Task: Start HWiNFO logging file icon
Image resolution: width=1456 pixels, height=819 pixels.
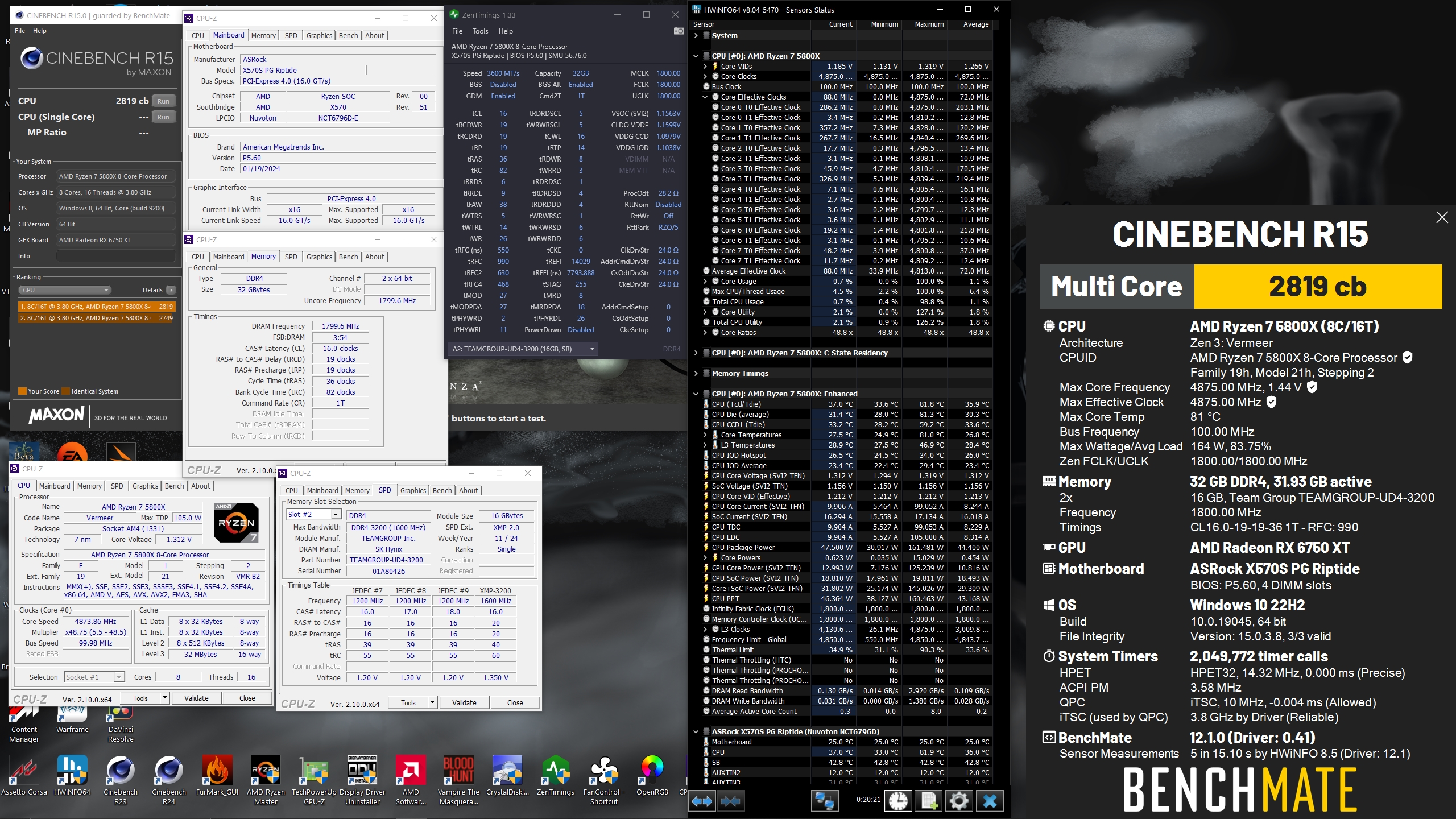Action: tap(929, 801)
